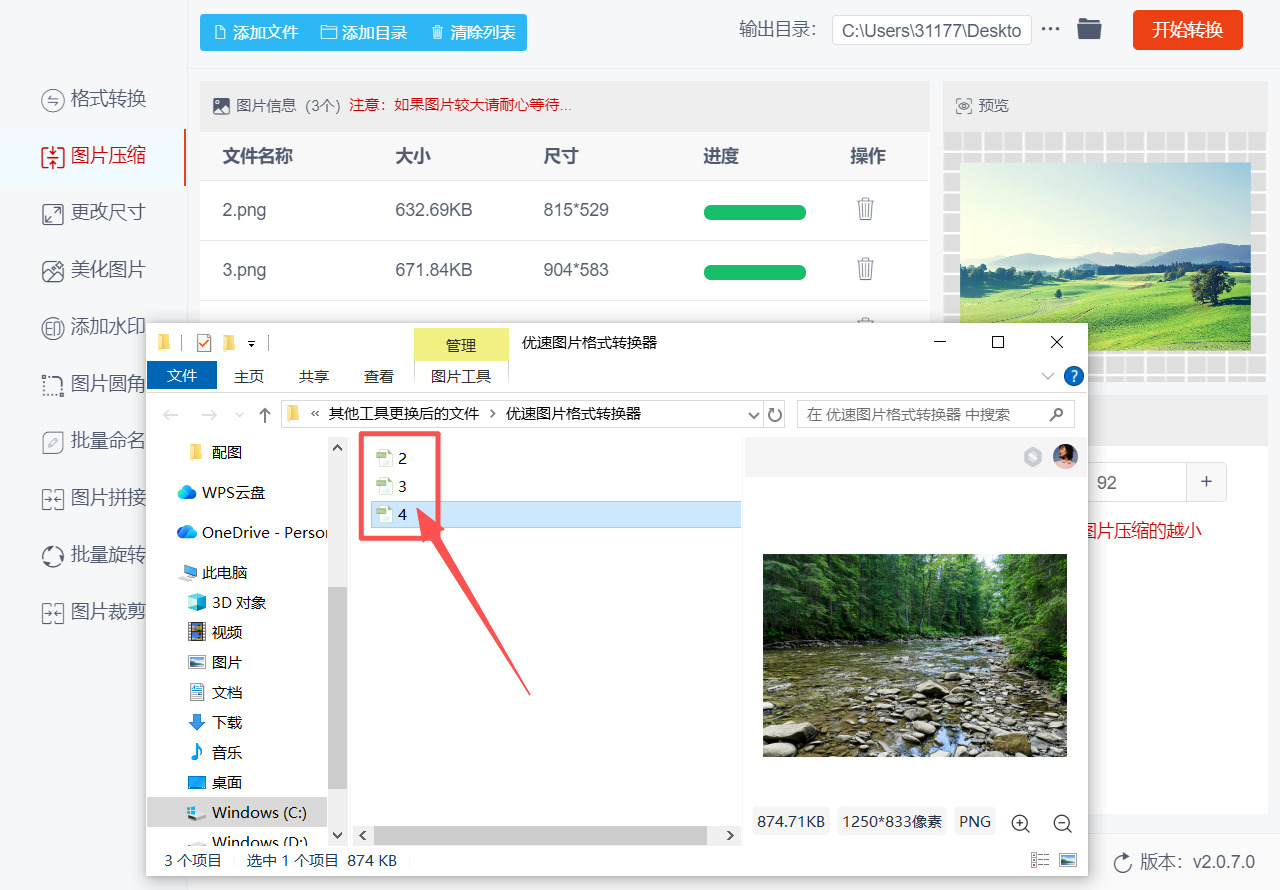Switch to the 主页 ribbon tab
1280x890 pixels.
coord(249,376)
